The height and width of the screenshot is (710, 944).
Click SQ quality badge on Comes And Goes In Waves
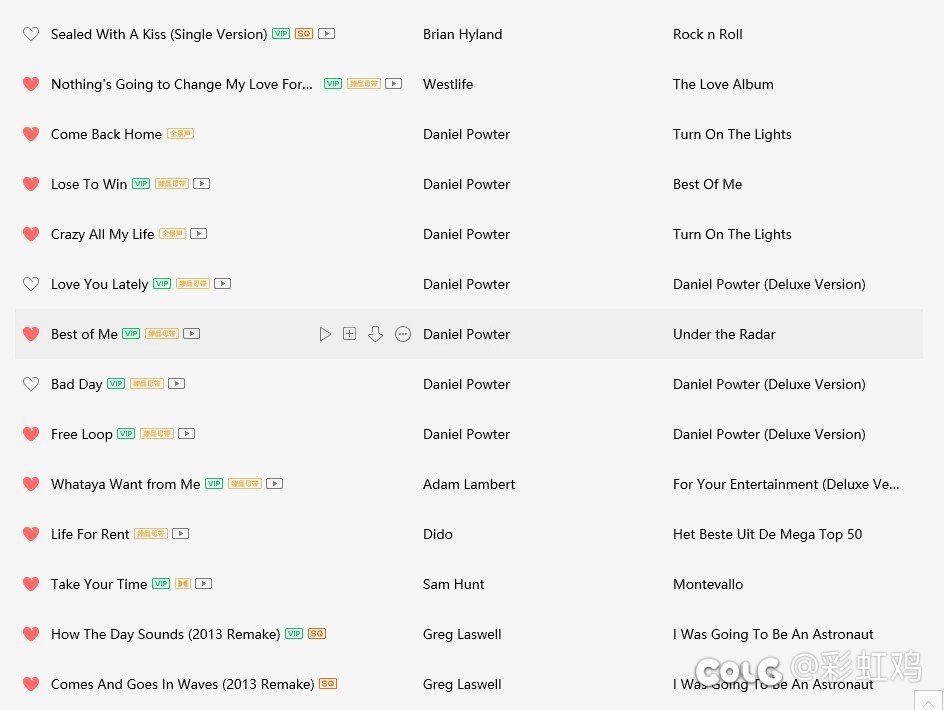pos(328,684)
